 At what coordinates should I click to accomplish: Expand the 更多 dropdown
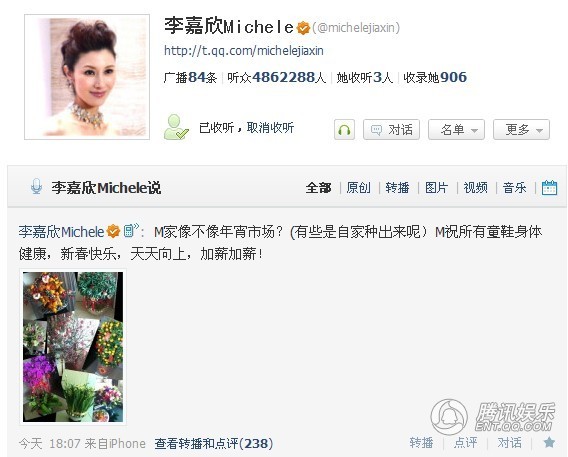pyautogui.click(x=521, y=129)
